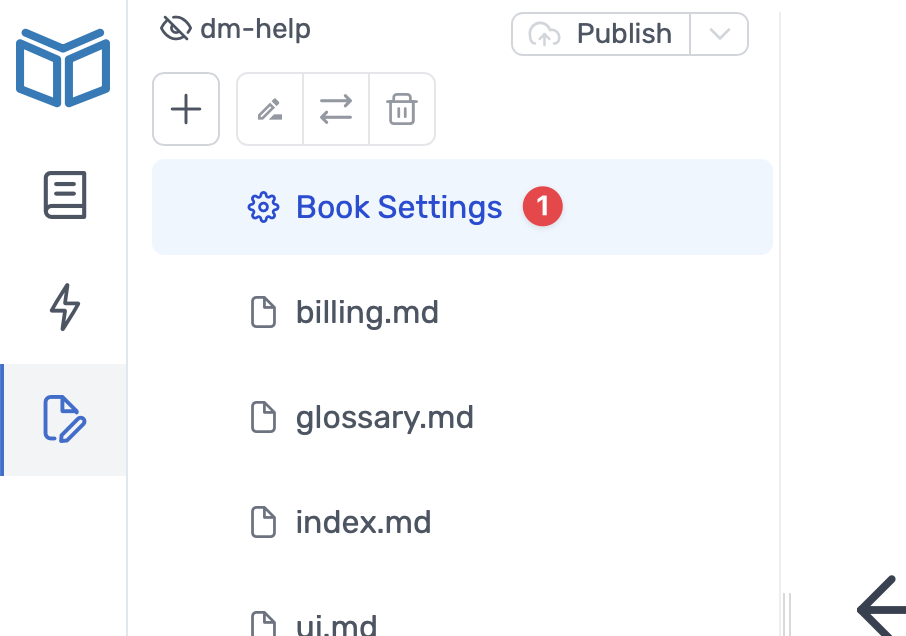Open index.md file
Viewport: 906px width, 636px height.
click(462, 522)
